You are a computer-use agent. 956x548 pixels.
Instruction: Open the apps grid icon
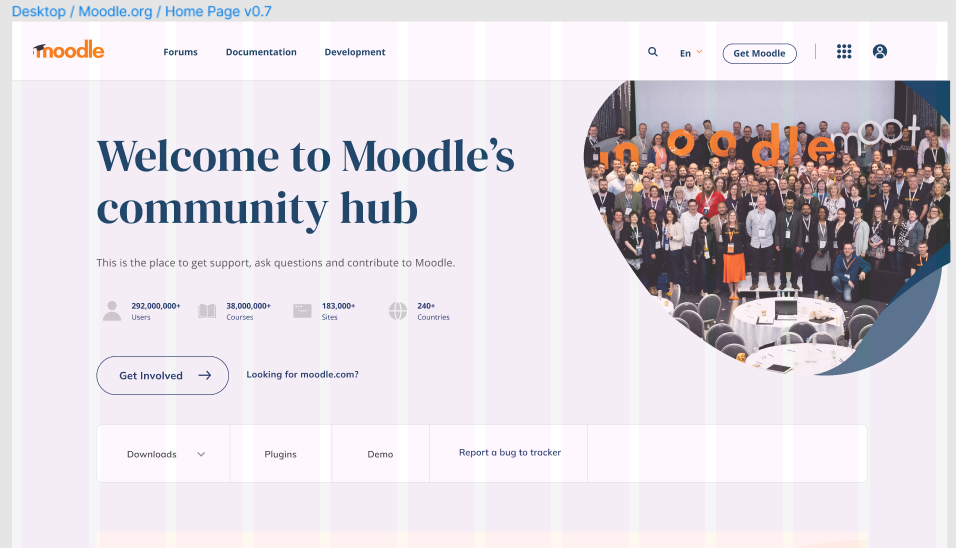844,52
